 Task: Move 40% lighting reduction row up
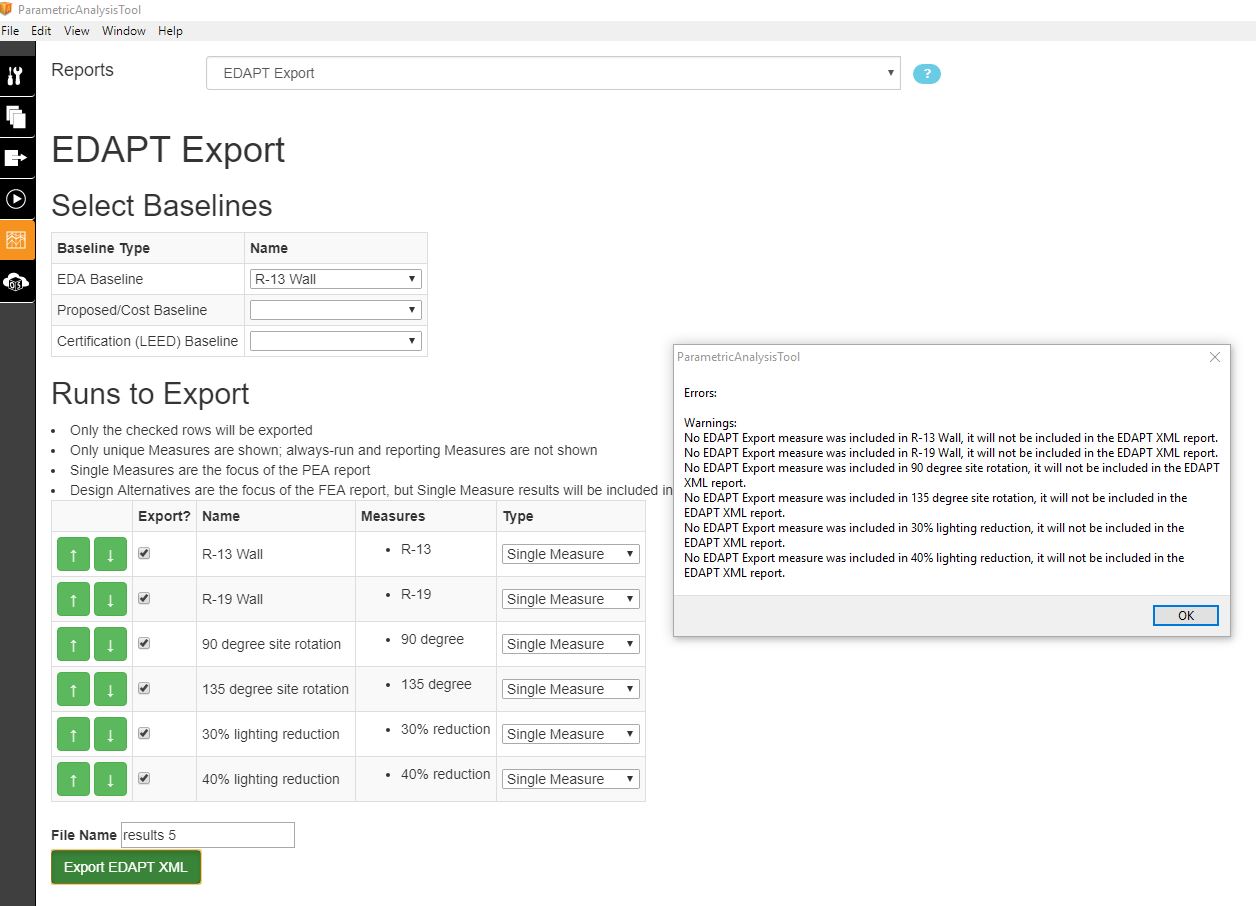coord(73,779)
